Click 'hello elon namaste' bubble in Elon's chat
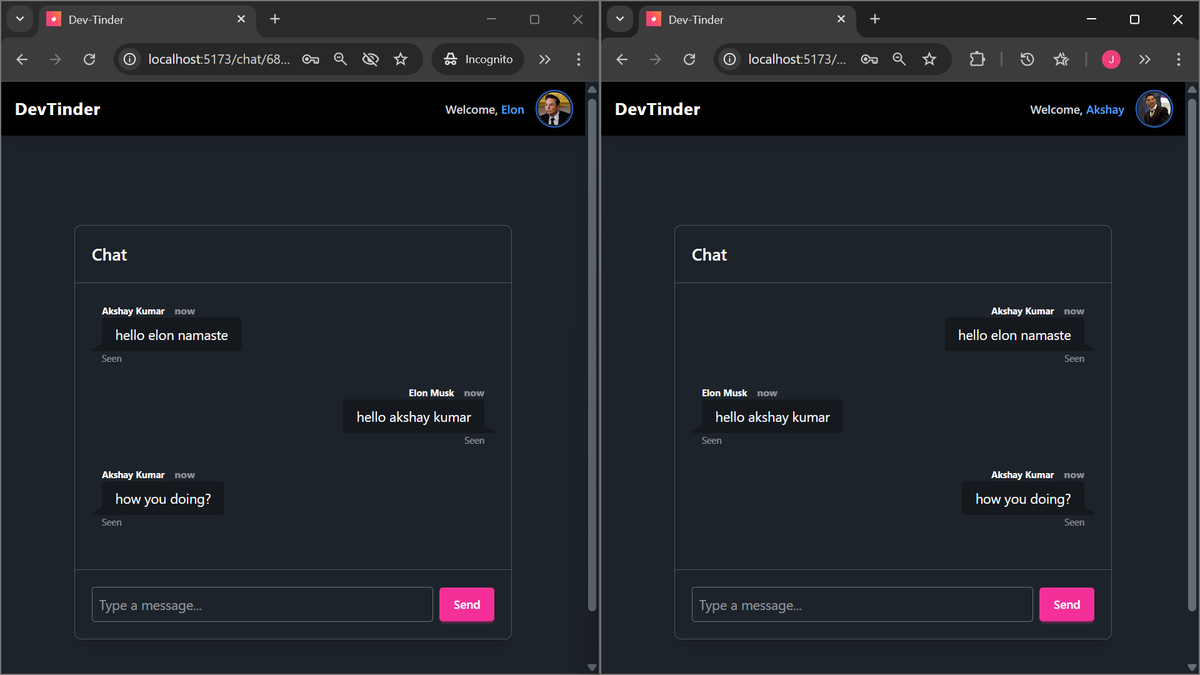 point(171,335)
